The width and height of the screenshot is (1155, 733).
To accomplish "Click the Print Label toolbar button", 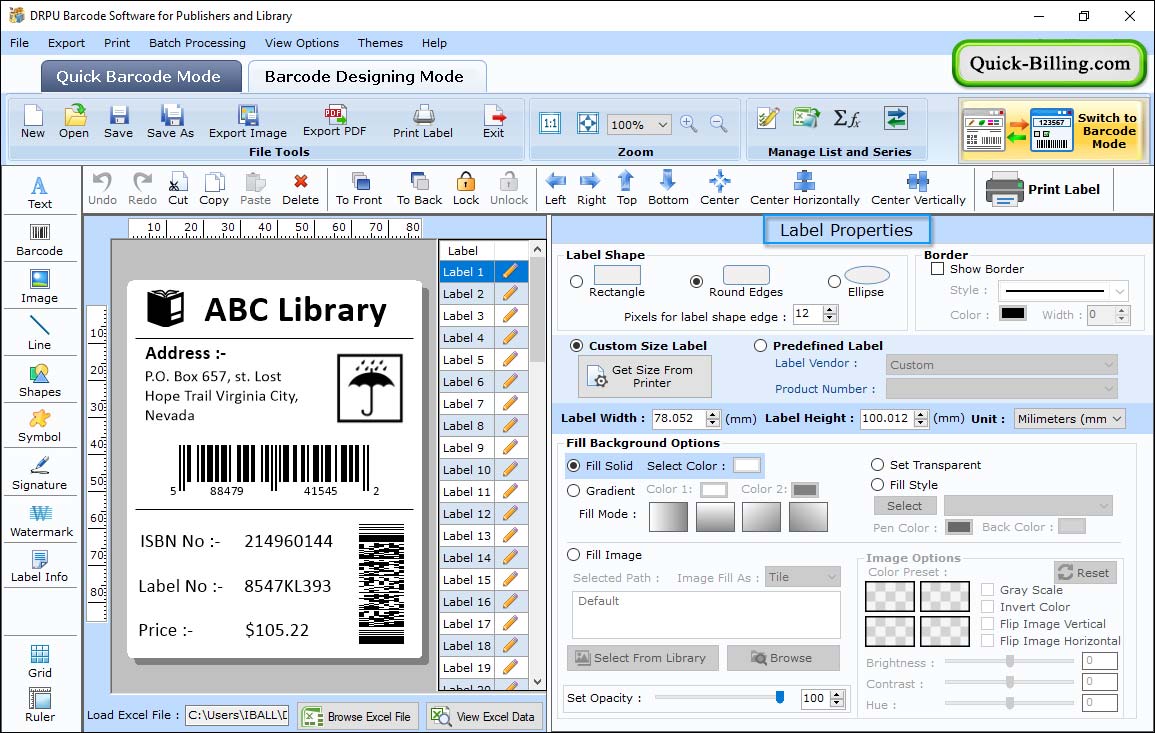I will tap(1044, 189).
